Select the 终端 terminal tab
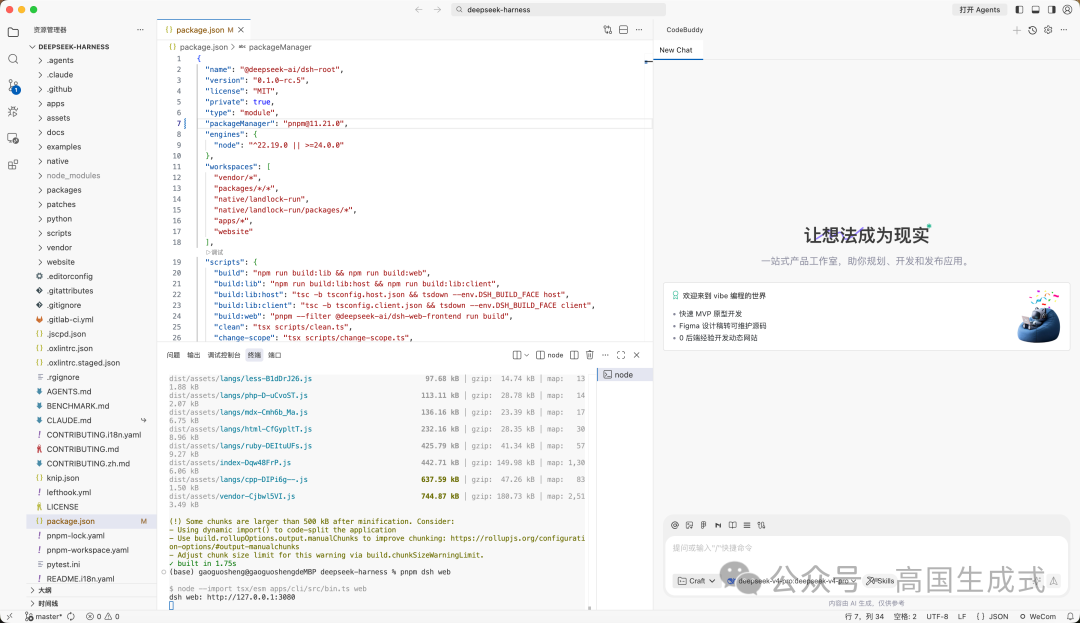The width and height of the screenshot is (1080, 623). tap(254, 355)
